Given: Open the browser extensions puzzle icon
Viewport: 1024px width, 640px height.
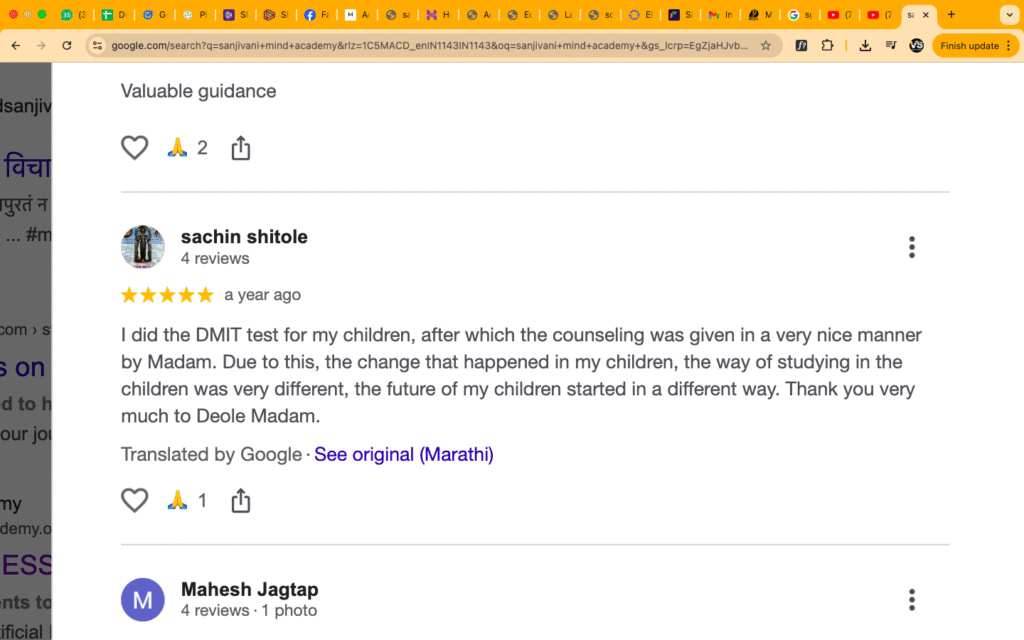Looking at the screenshot, I should (x=827, y=45).
